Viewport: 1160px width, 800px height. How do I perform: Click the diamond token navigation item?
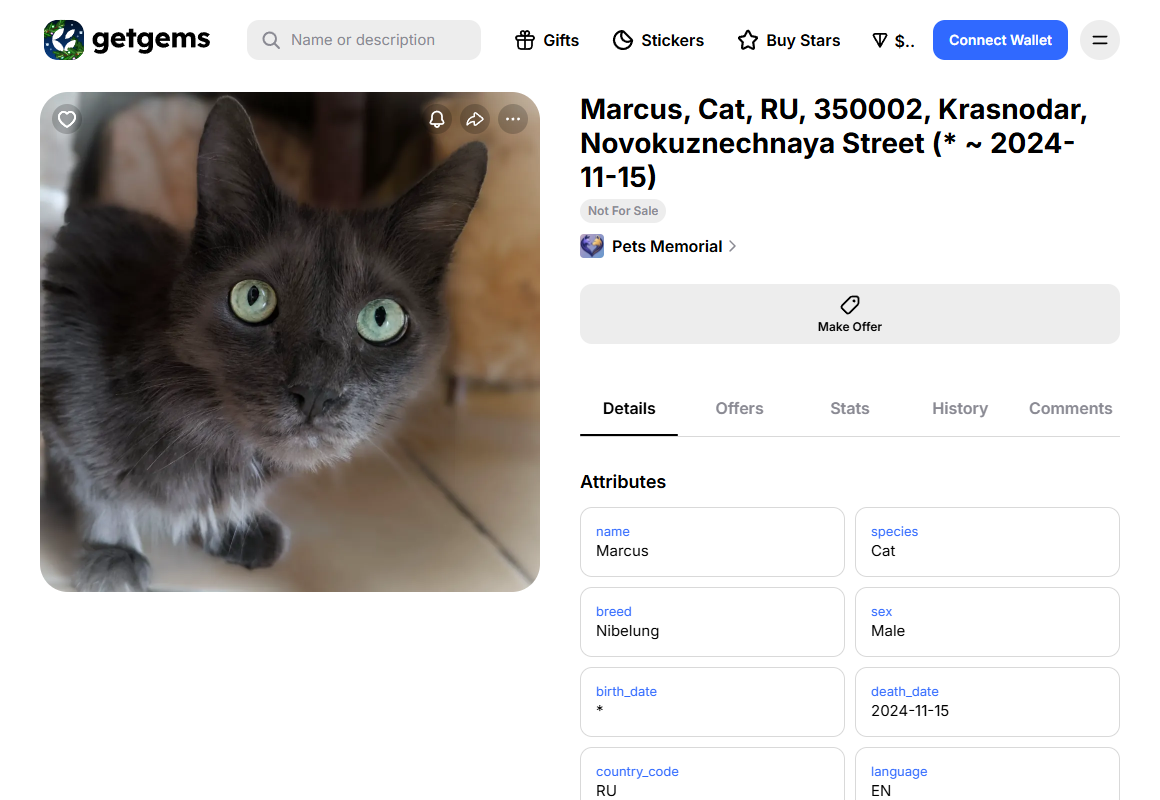point(893,40)
